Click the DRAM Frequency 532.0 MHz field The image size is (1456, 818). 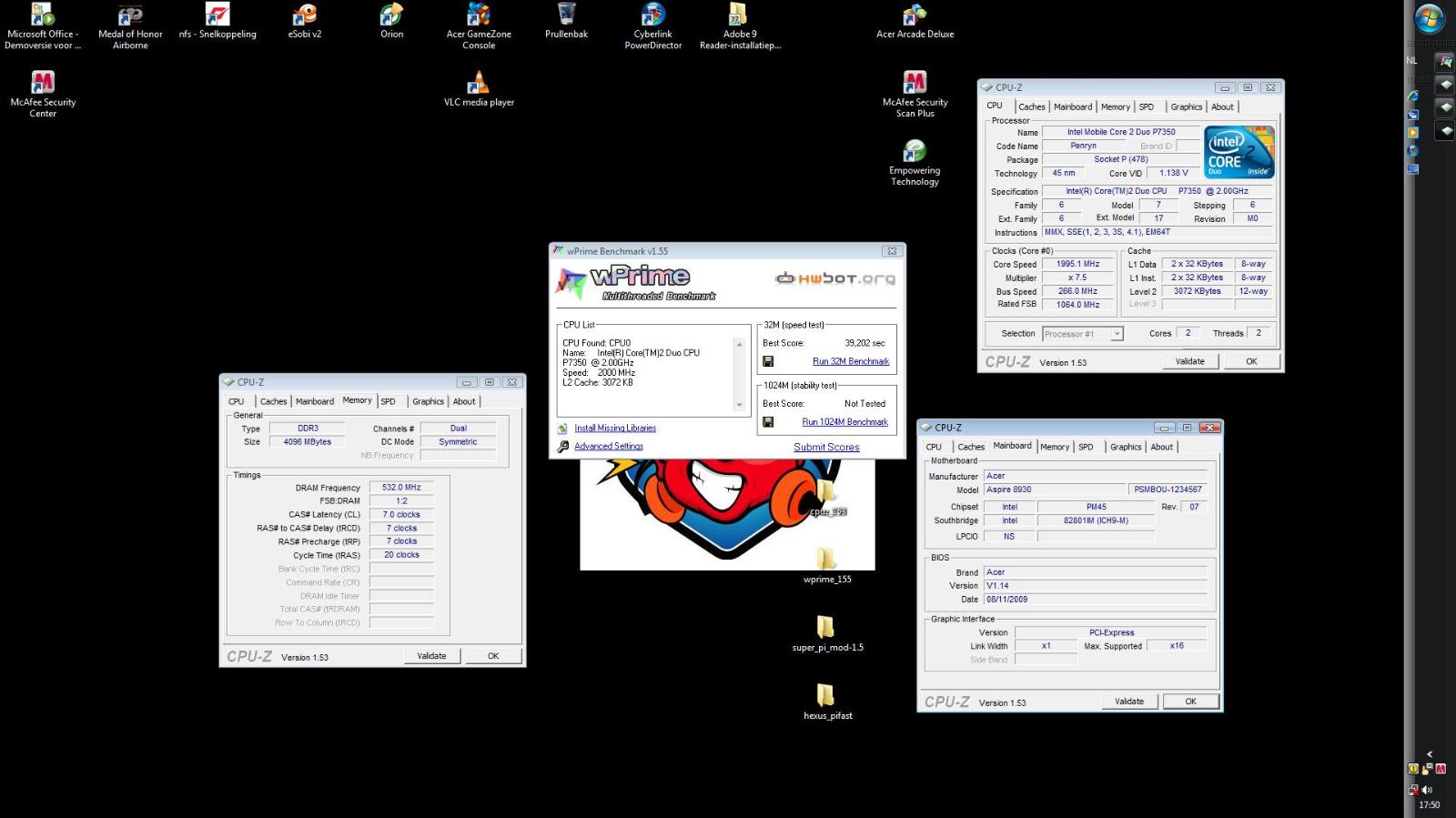401,488
